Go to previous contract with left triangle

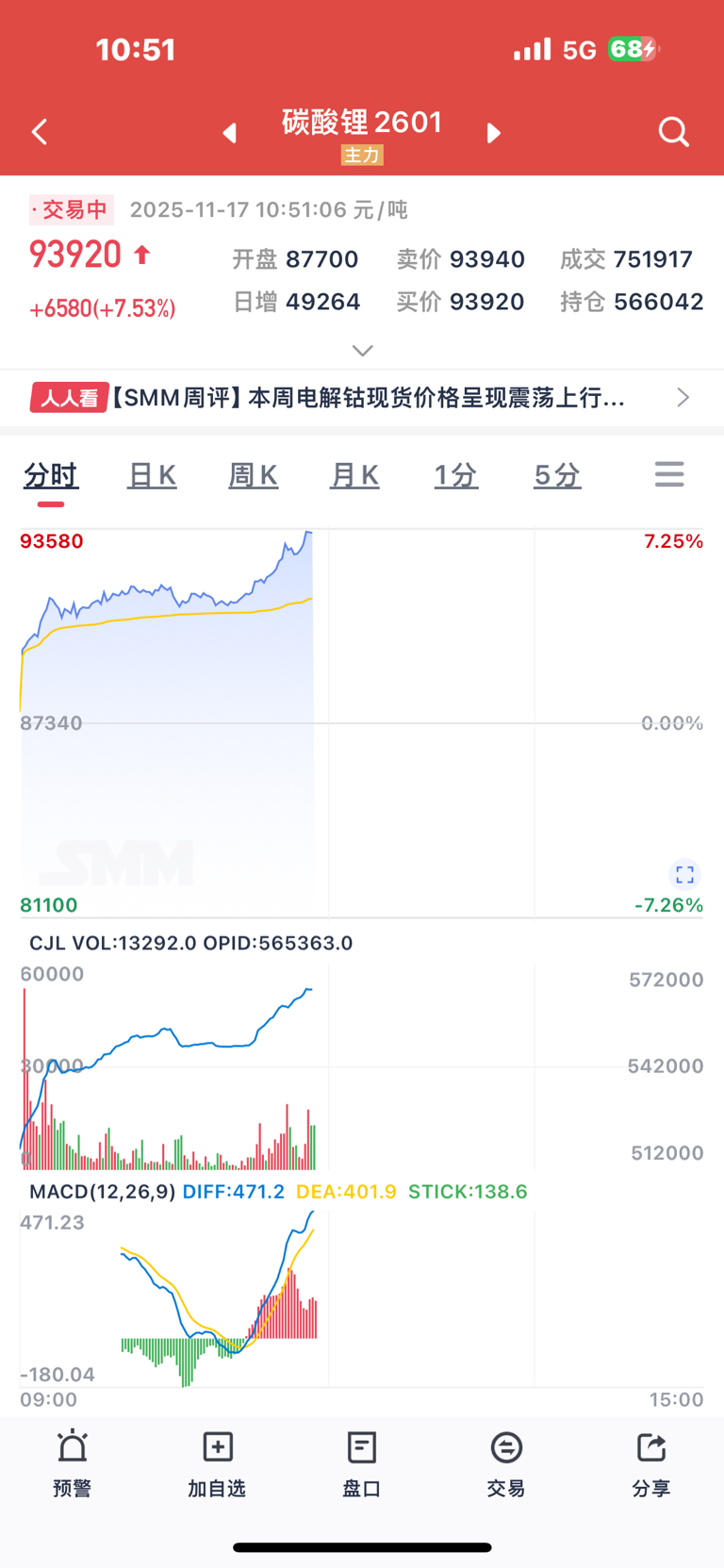[x=229, y=133]
